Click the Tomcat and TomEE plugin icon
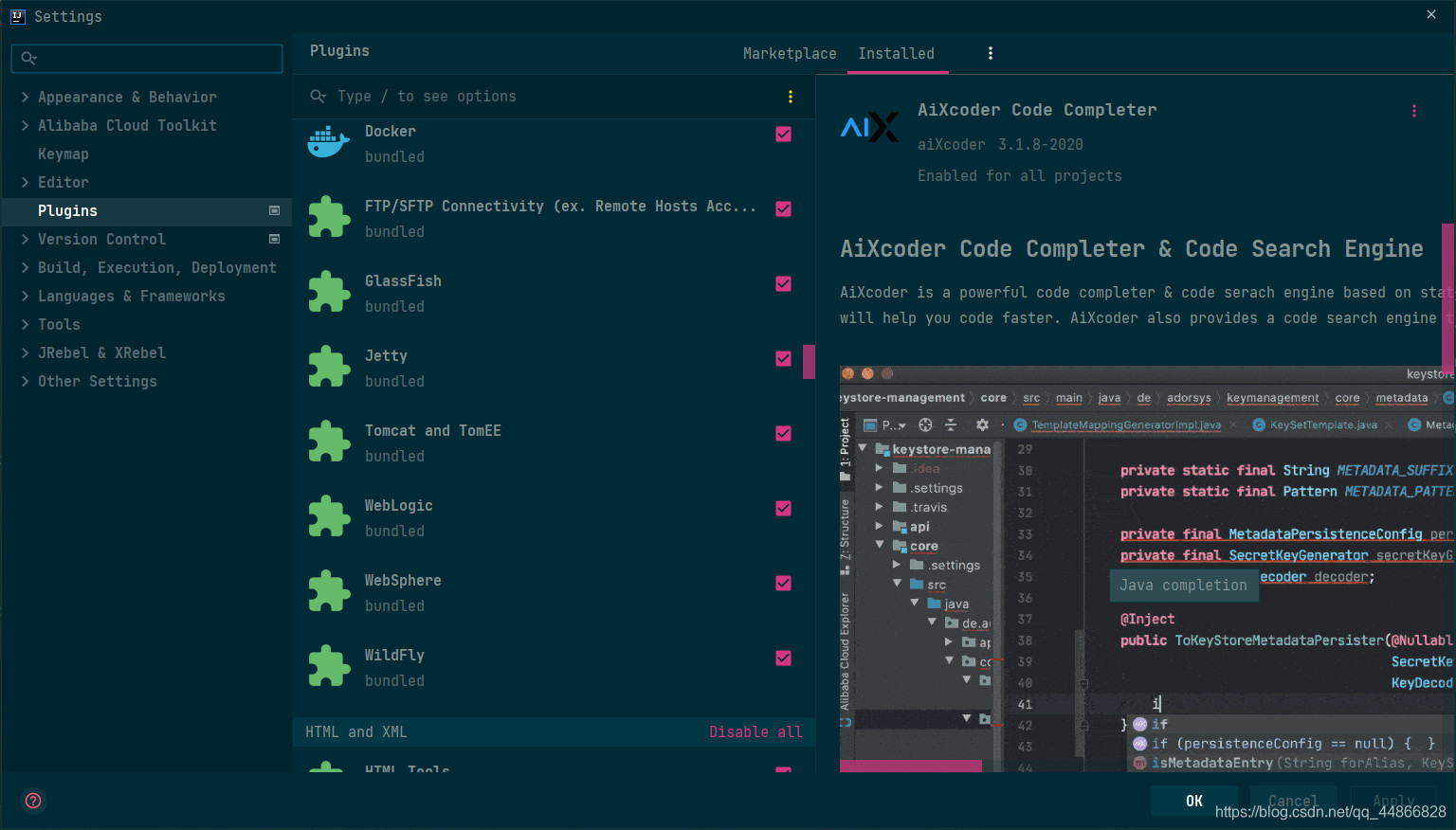This screenshot has height=830, width=1456. pos(329,442)
